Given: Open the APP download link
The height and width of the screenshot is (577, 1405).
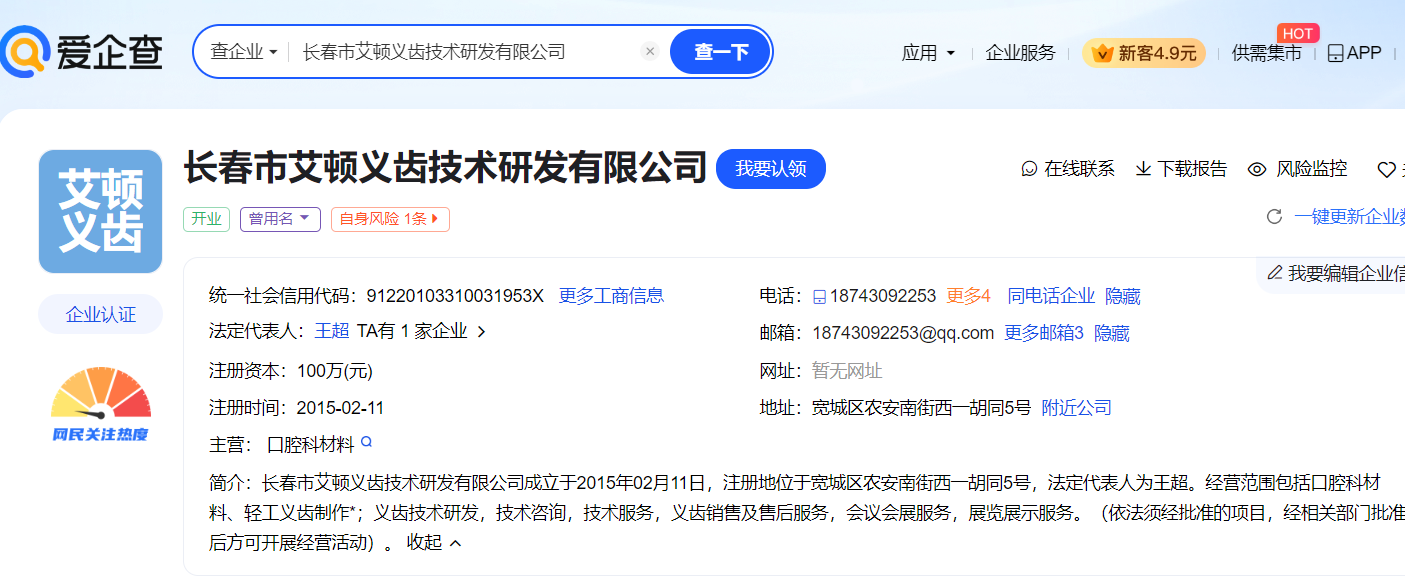Looking at the screenshot, I should click(1354, 53).
